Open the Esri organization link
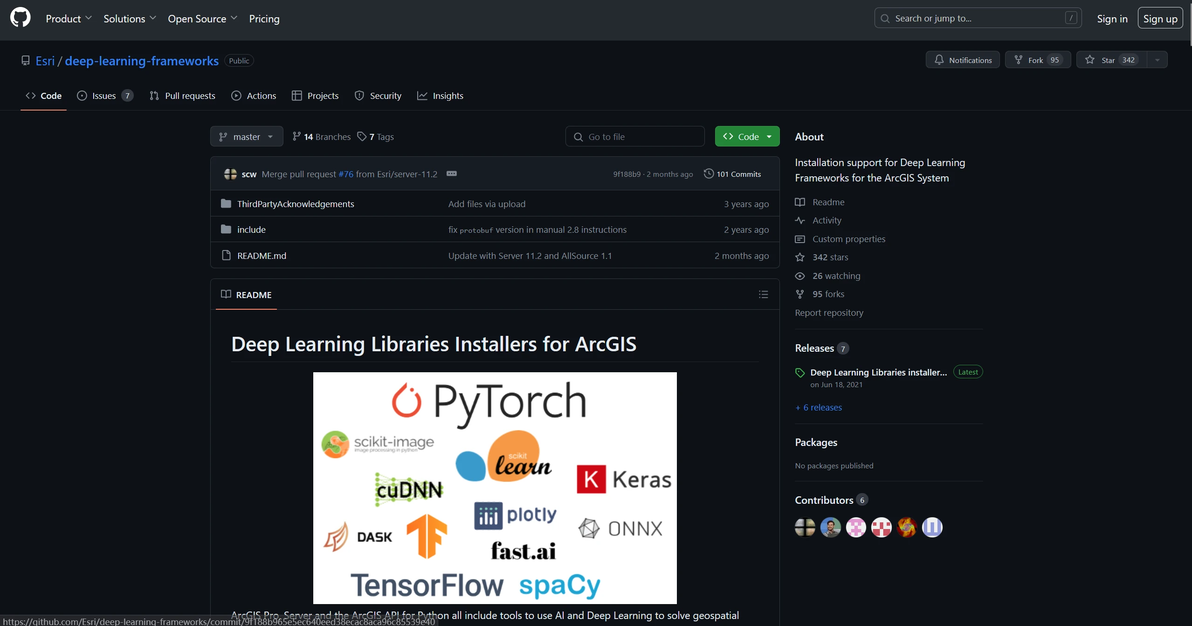Viewport: 1192px width, 626px height. [x=45, y=61]
